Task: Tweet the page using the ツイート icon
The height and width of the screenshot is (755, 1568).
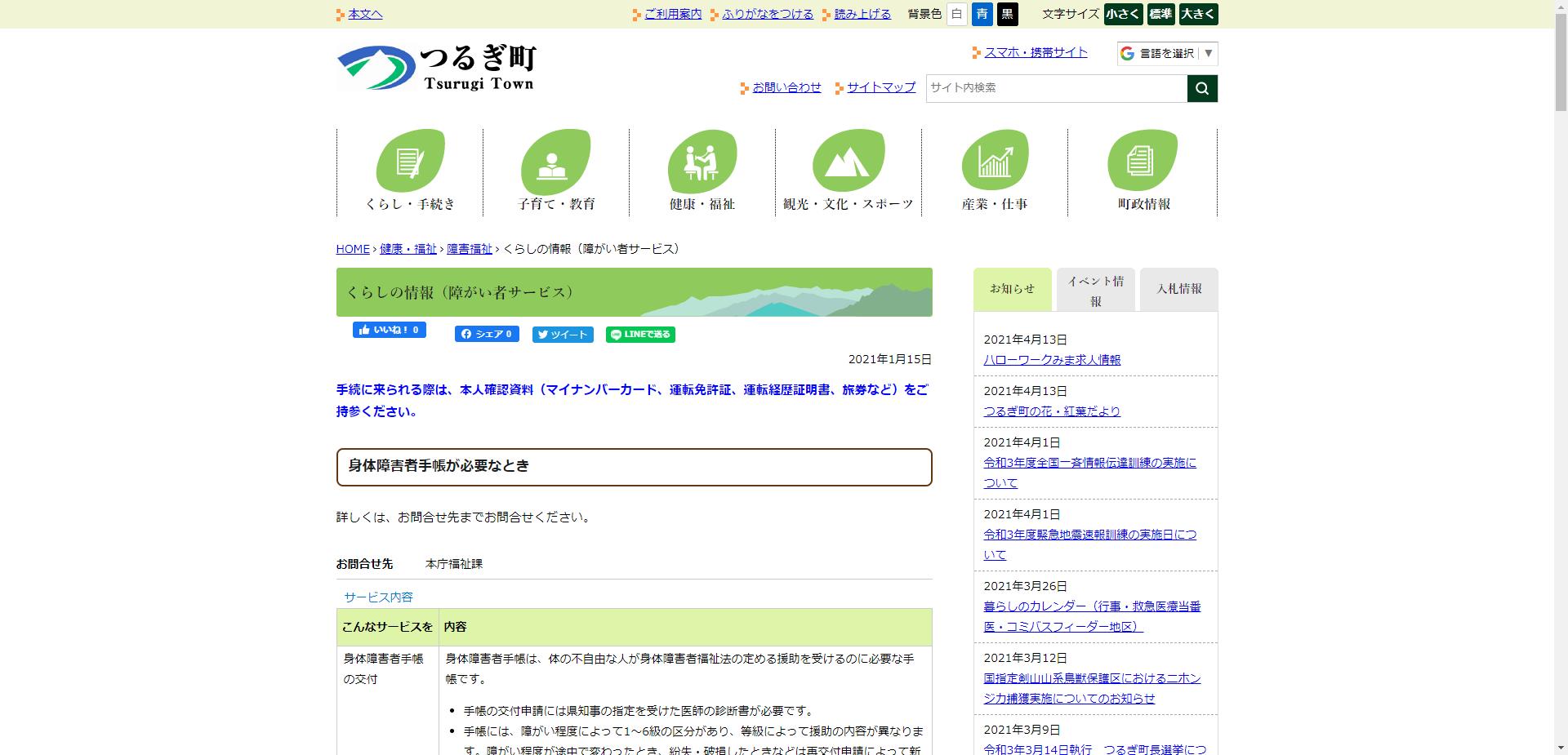Action: 563,334
